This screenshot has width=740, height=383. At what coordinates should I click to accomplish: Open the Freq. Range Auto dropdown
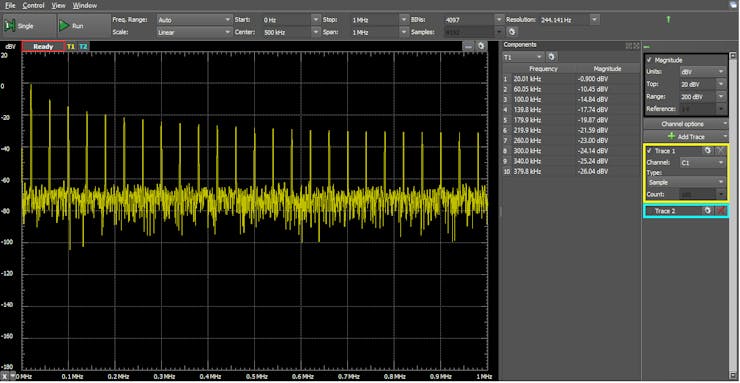click(x=193, y=20)
